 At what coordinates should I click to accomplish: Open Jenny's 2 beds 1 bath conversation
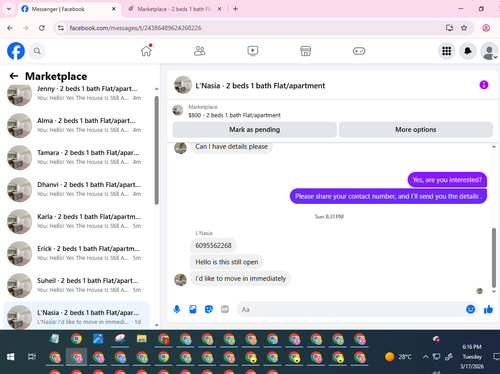pos(78,93)
